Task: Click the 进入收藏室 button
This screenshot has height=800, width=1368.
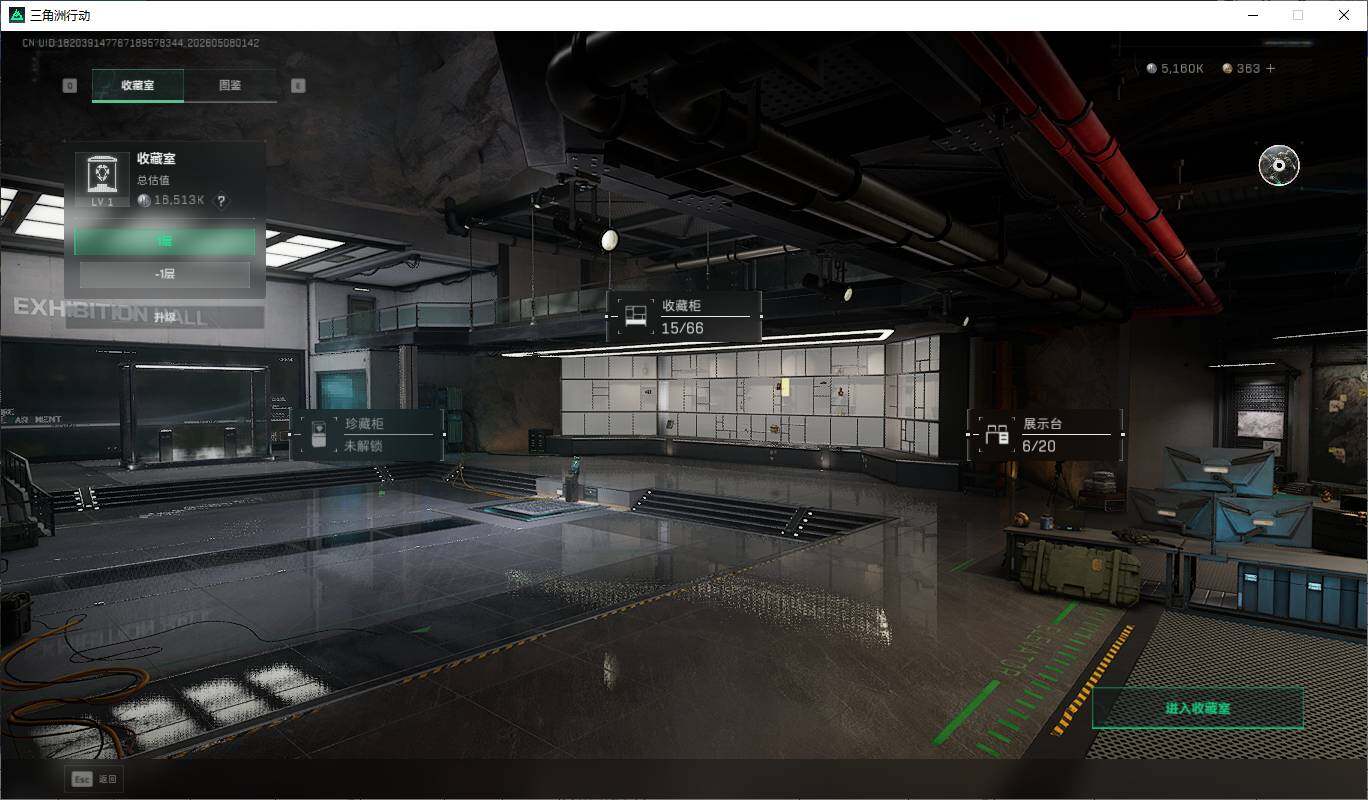Action: pos(1197,708)
